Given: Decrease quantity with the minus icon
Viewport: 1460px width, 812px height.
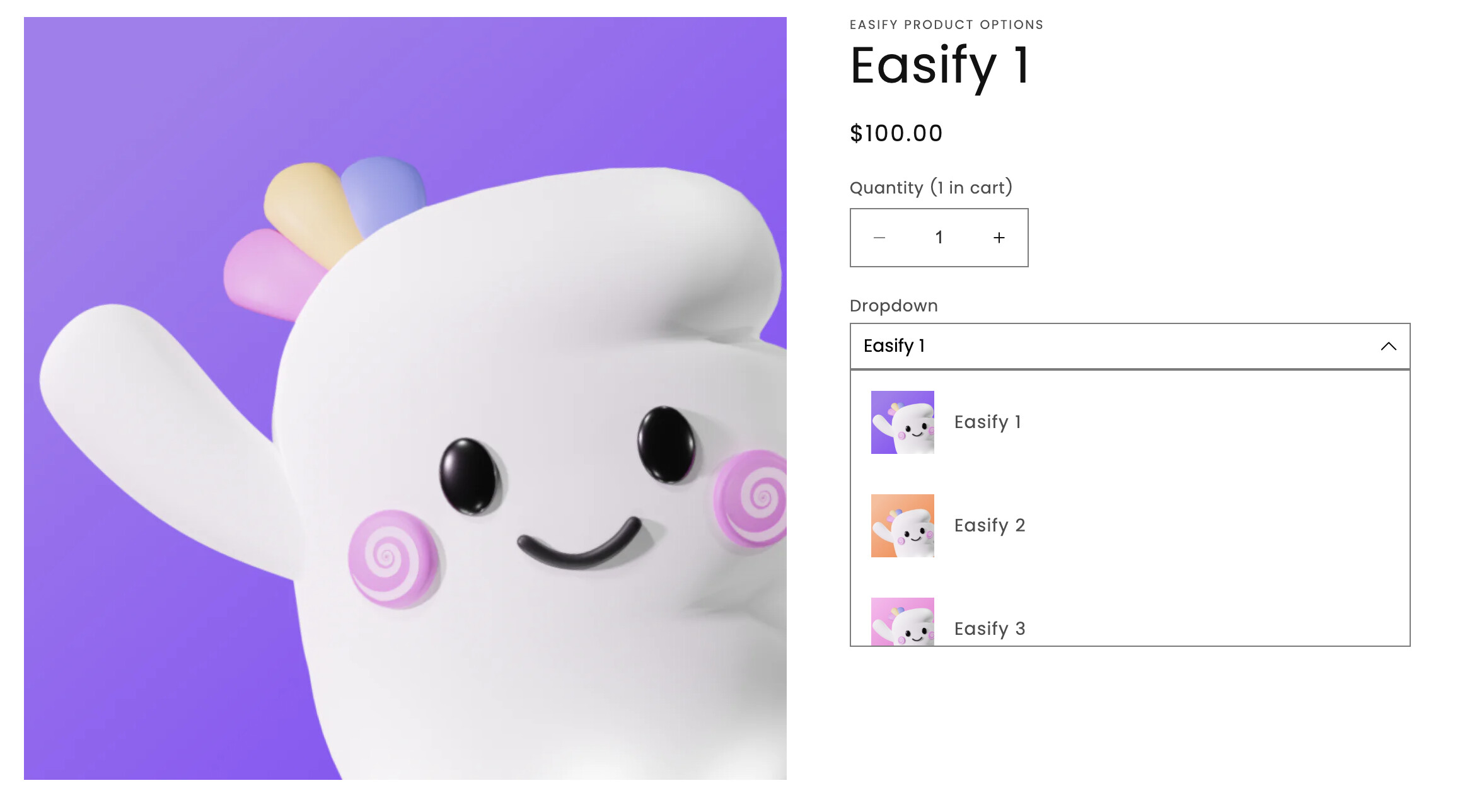Looking at the screenshot, I should pos(879,238).
